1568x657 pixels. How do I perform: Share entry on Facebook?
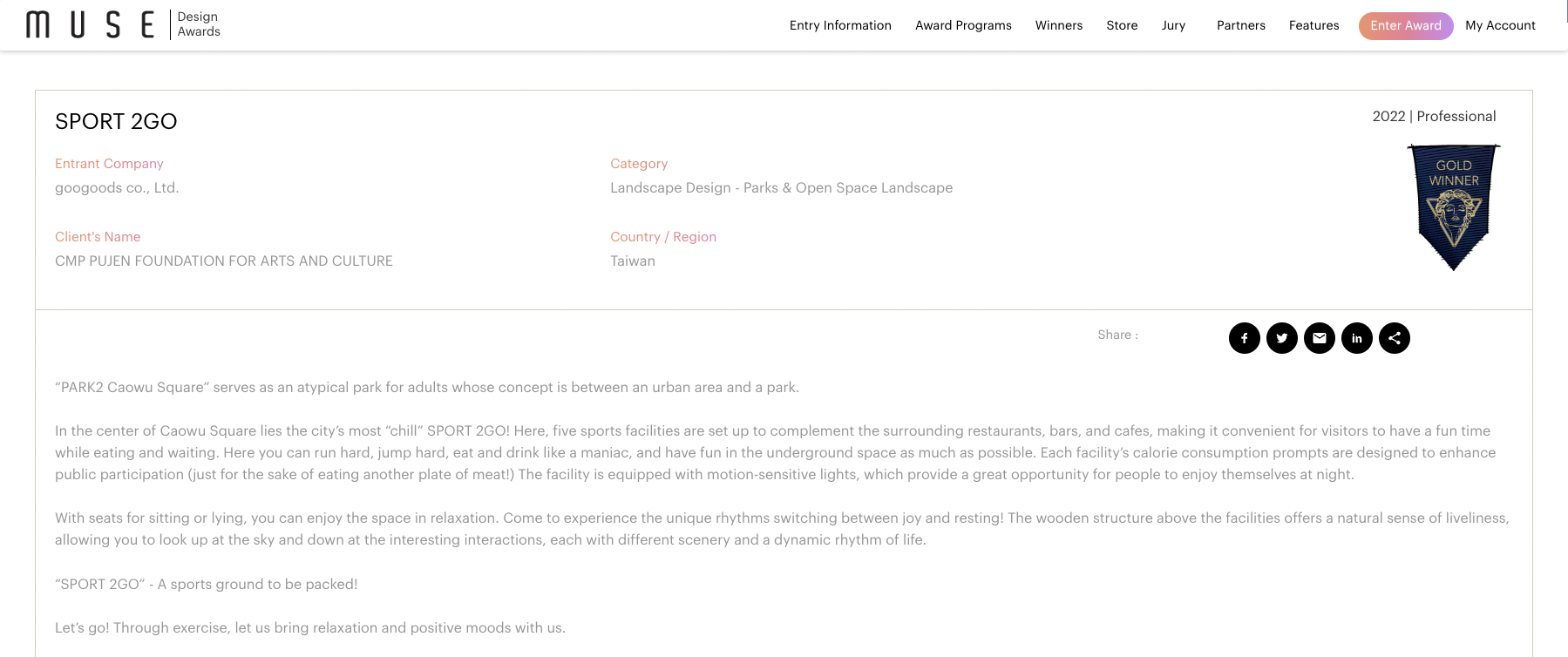click(x=1244, y=338)
